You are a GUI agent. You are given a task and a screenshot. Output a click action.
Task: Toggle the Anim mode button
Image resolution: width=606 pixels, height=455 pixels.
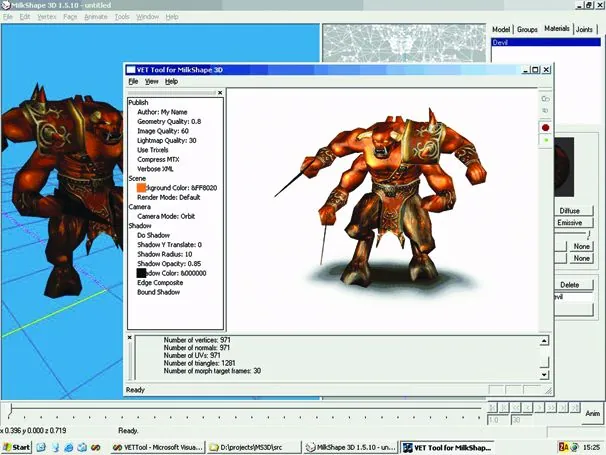click(592, 414)
